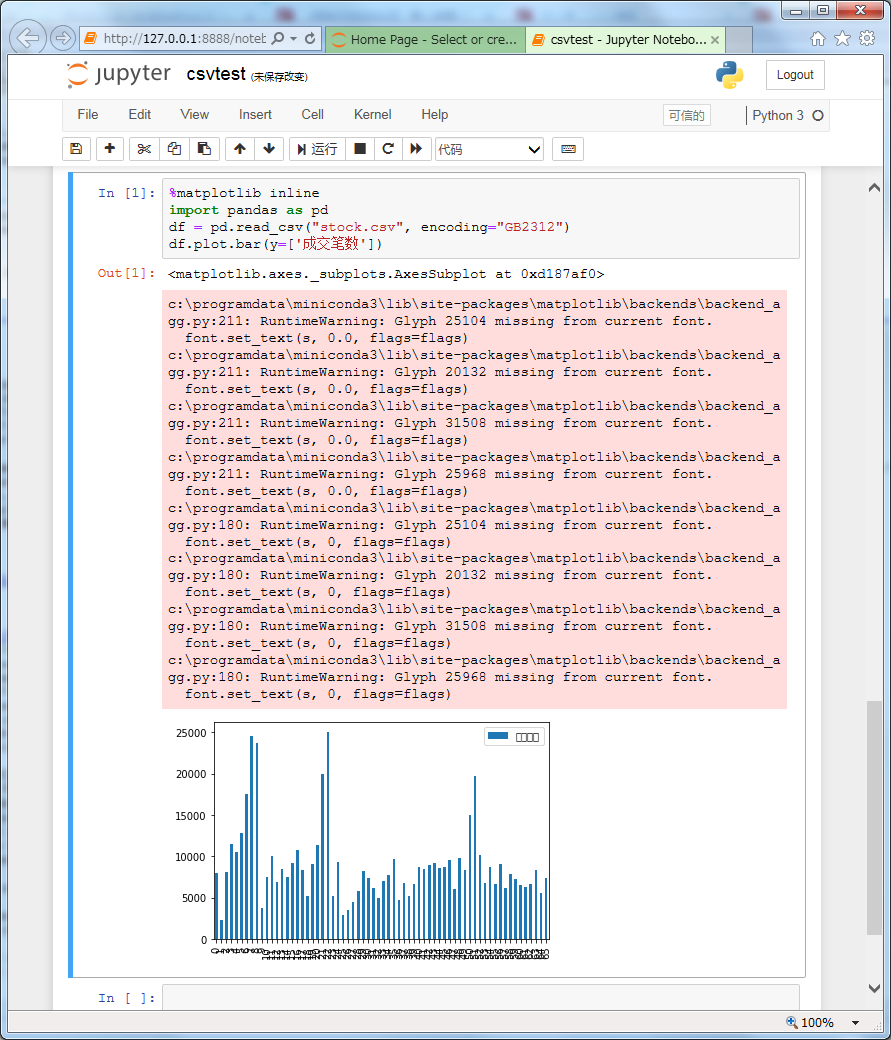Open the command palette keyboard icon
The width and height of the screenshot is (891, 1040).
[566, 148]
